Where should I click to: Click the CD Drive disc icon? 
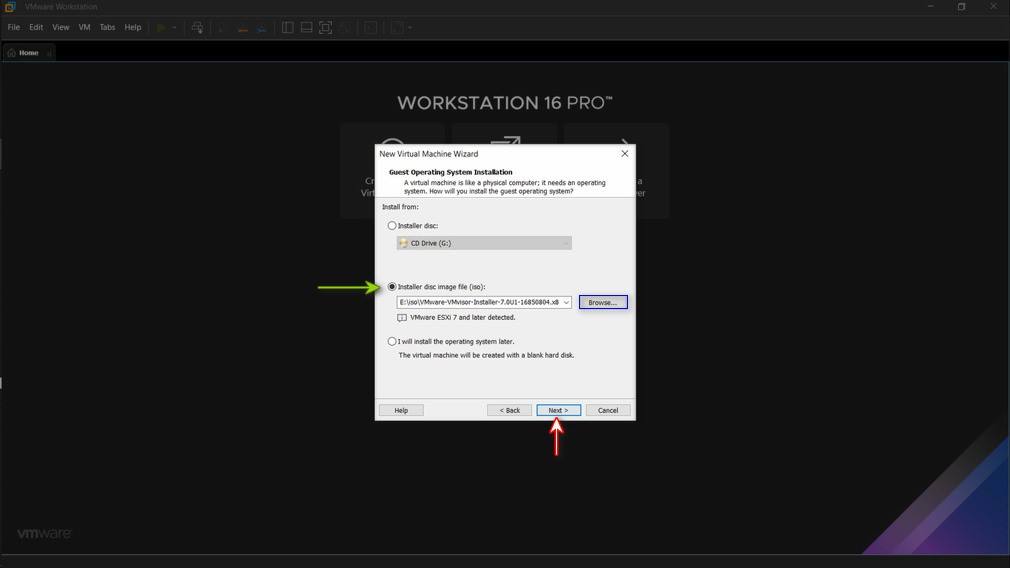pyautogui.click(x=403, y=243)
